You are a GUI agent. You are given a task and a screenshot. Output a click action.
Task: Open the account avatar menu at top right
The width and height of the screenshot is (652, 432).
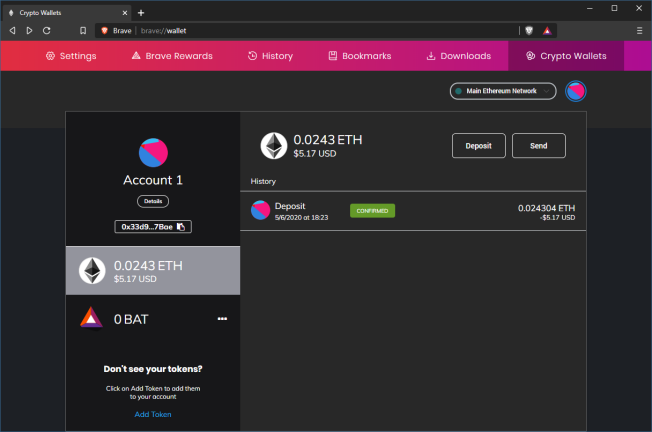point(575,91)
